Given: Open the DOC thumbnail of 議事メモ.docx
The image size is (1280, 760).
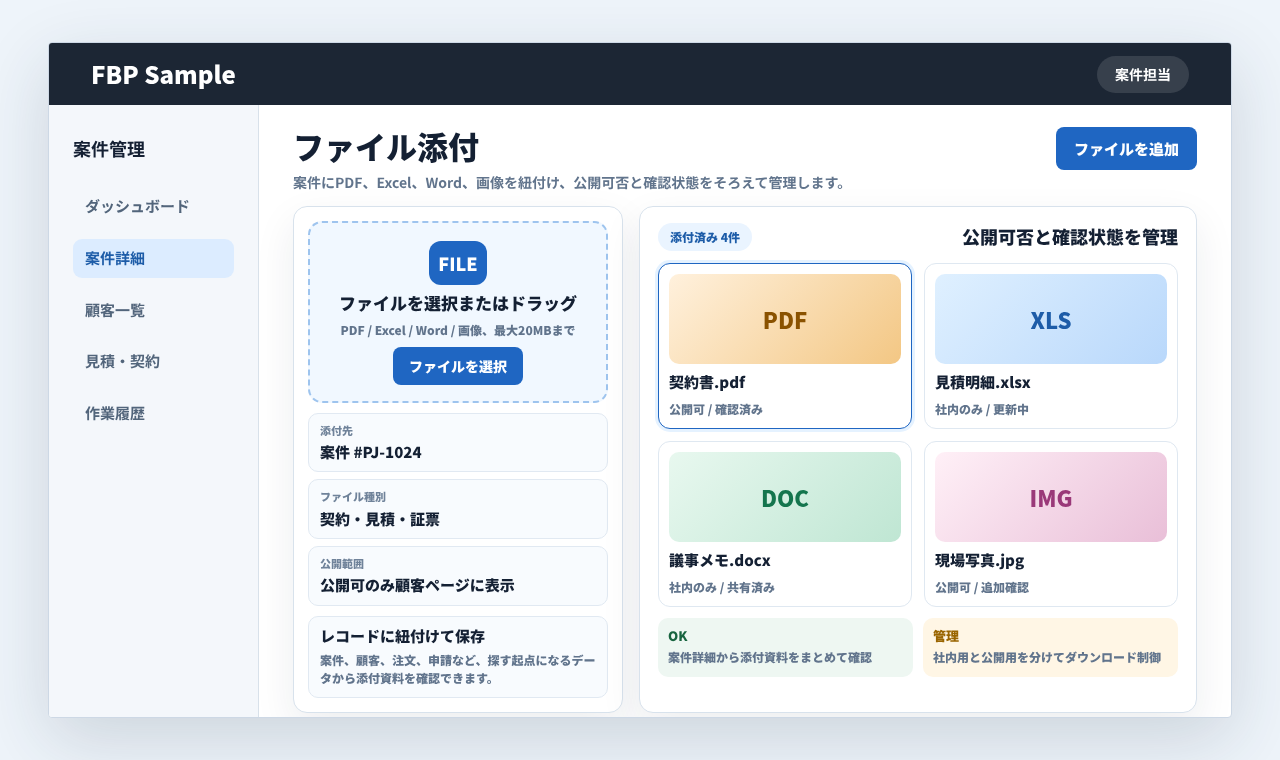Looking at the screenshot, I should (785, 497).
